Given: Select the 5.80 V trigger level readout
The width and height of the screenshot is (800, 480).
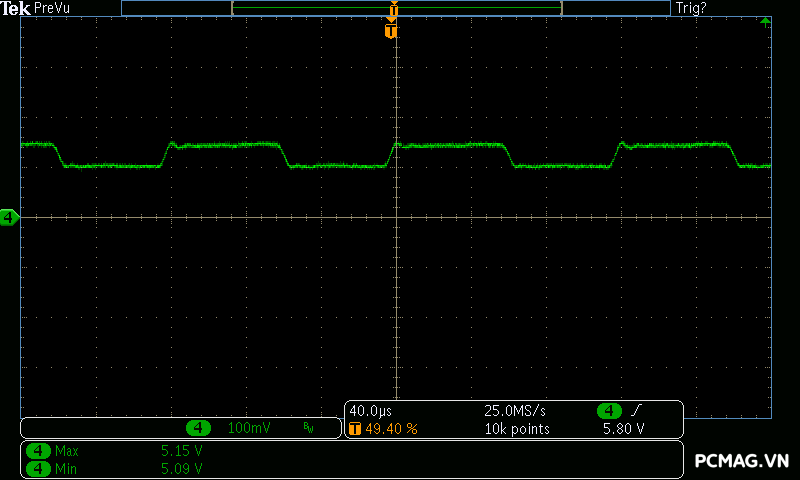Looking at the screenshot, I should 623,429.
